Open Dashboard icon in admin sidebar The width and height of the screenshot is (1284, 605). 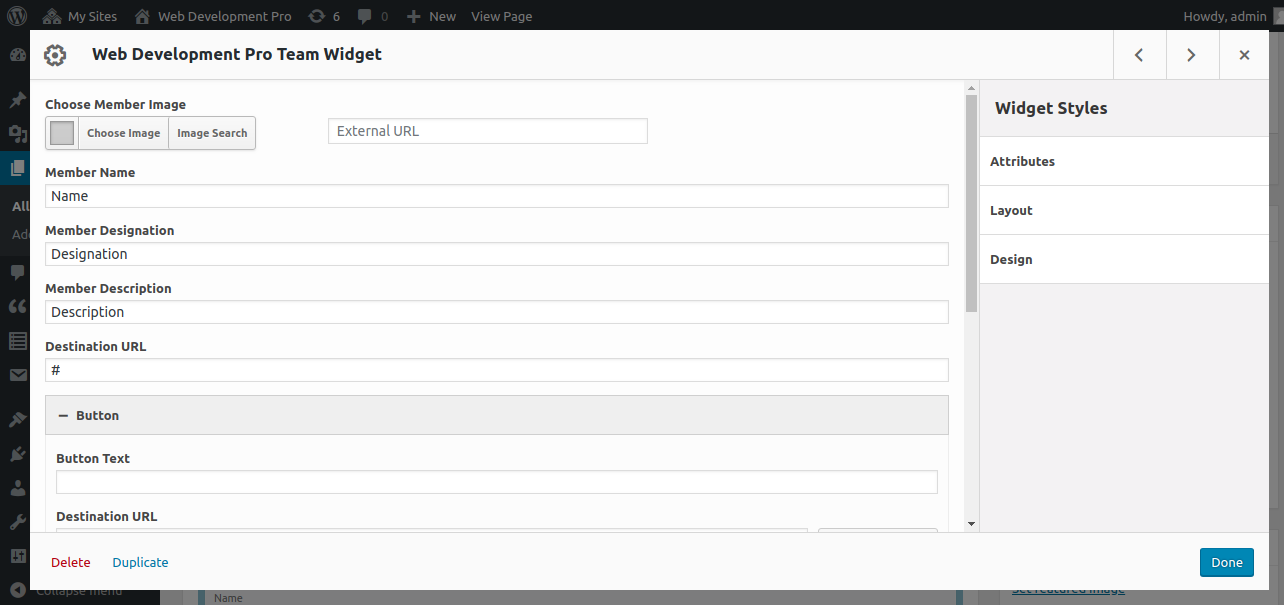click(17, 56)
